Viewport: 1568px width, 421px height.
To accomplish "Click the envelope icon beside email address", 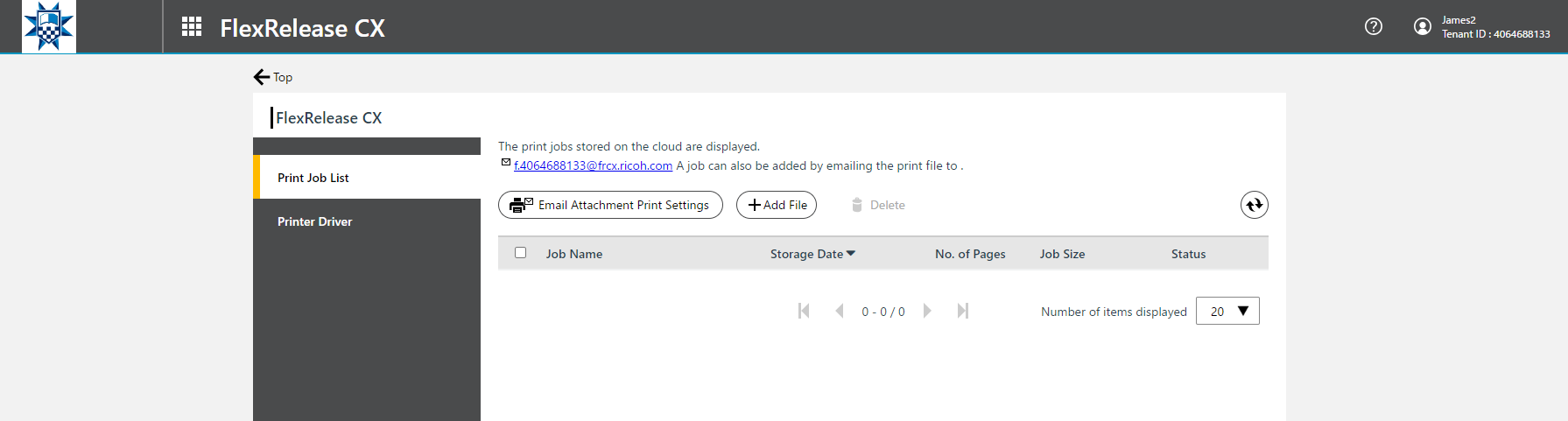I will (506, 162).
